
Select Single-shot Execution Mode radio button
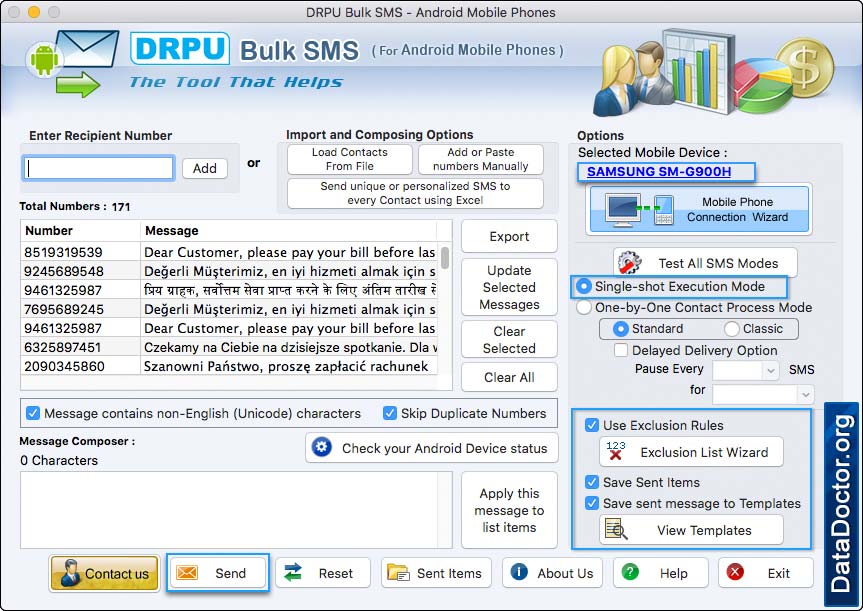tap(583, 286)
